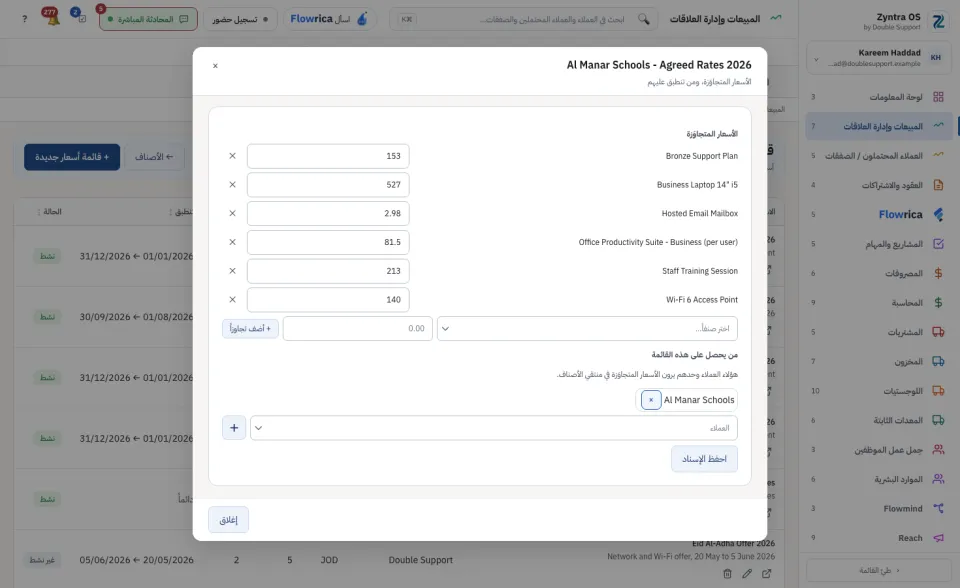Remove the Office Productivity Suite override
The height and width of the screenshot is (588, 960).
(232, 243)
